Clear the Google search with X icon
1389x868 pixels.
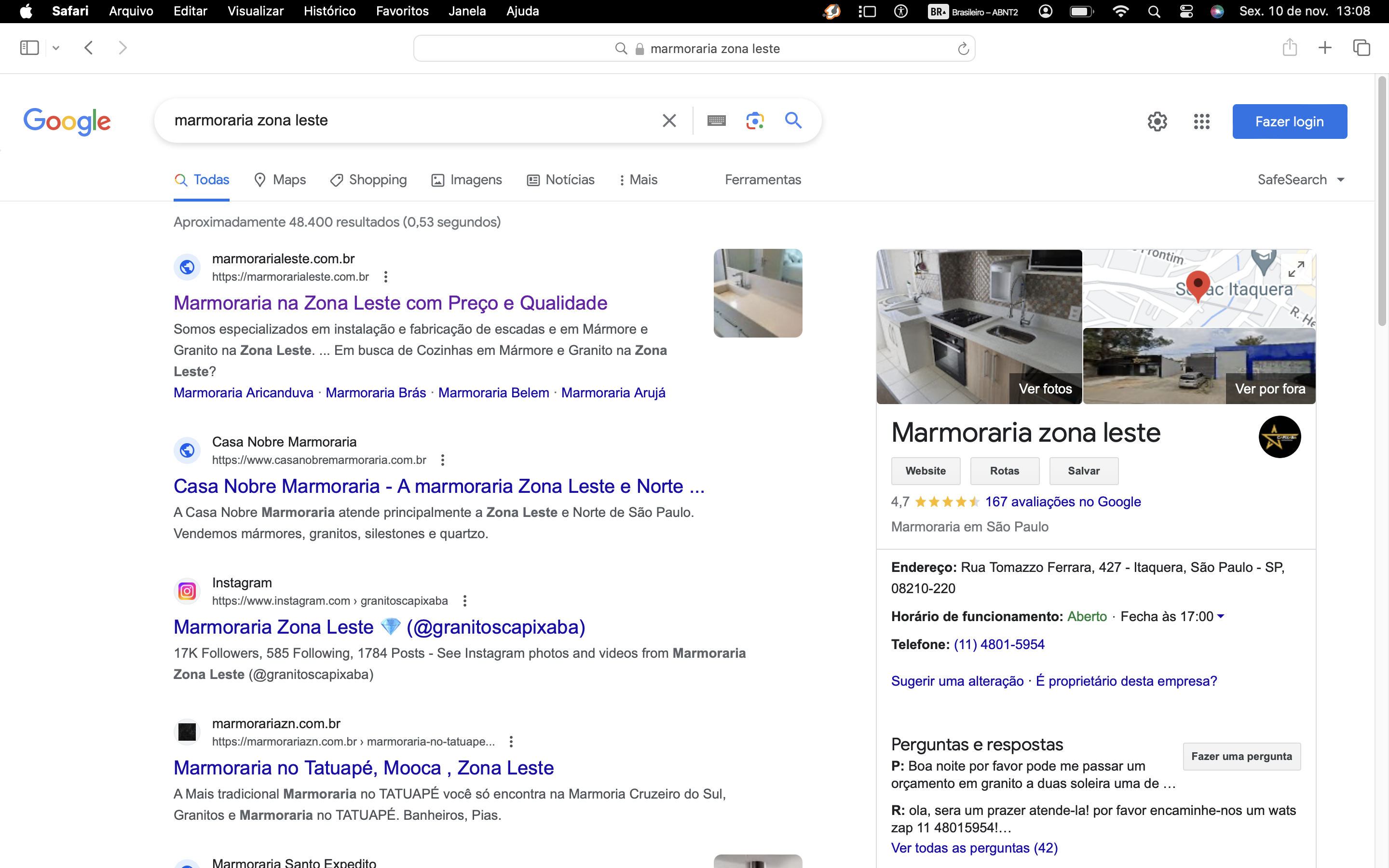tap(669, 121)
